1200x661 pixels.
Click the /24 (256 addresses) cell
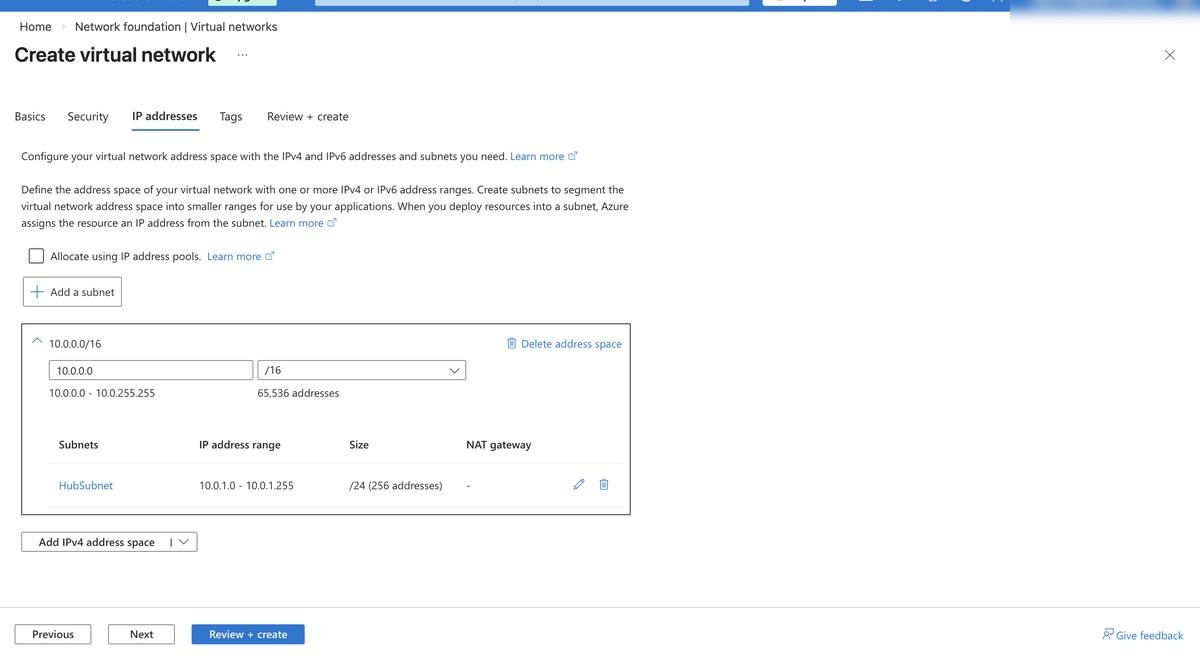click(396, 485)
